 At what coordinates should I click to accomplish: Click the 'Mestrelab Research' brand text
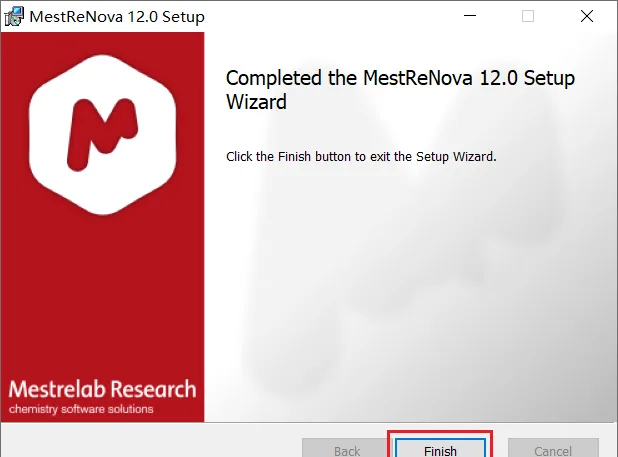pyautogui.click(x=102, y=389)
